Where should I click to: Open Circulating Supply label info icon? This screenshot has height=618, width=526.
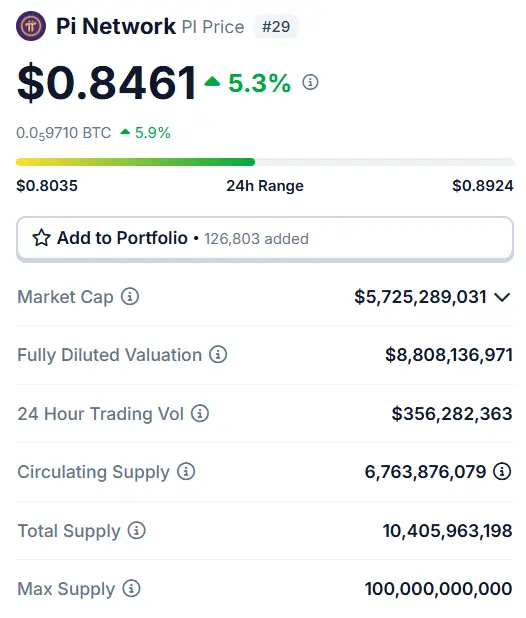click(186, 471)
